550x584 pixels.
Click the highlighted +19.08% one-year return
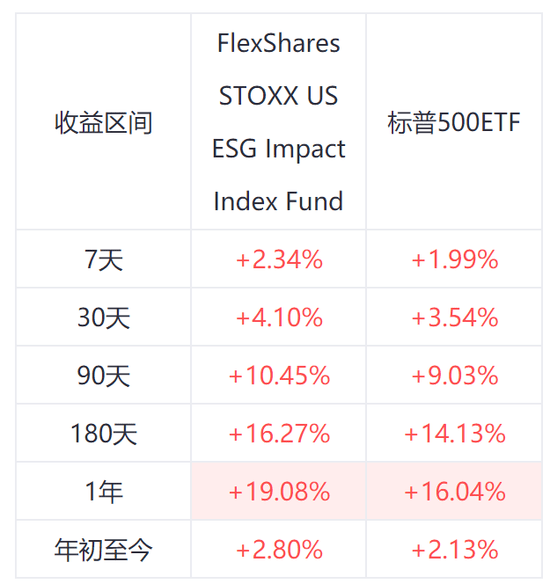[x=279, y=492]
